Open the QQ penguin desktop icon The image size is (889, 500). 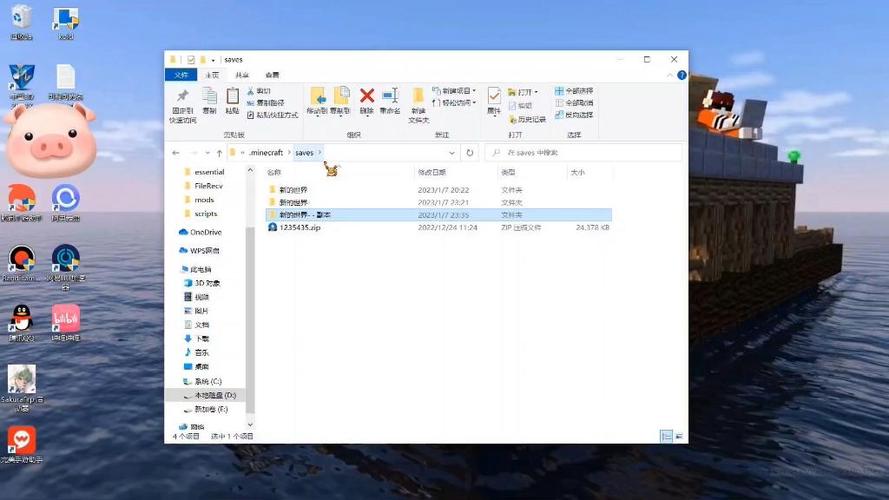[x=21, y=323]
